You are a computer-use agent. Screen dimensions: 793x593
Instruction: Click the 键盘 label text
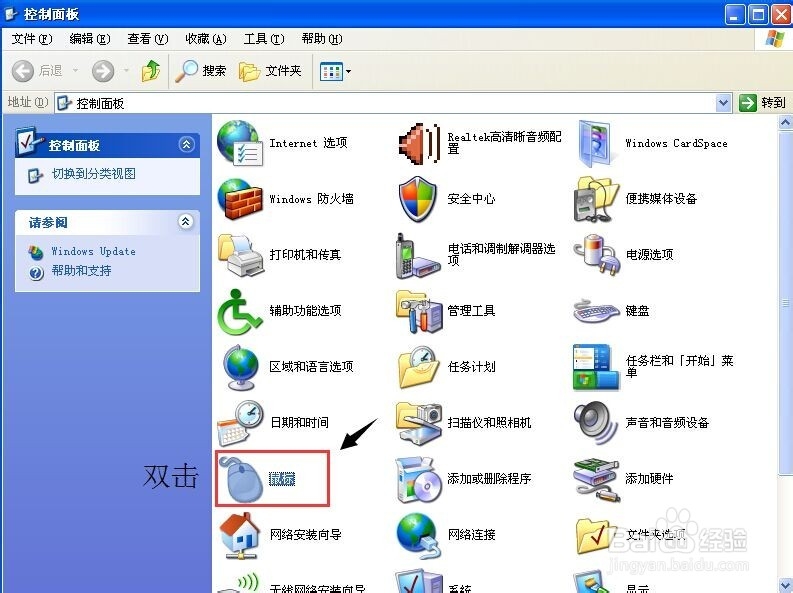point(637,311)
